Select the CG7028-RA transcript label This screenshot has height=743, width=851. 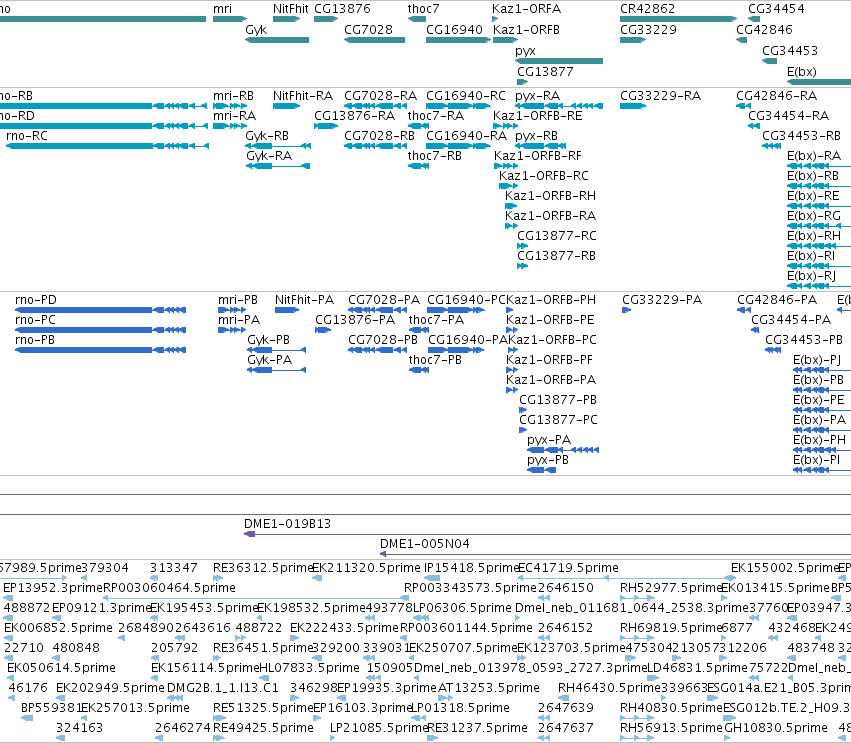pyautogui.click(x=380, y=96)
